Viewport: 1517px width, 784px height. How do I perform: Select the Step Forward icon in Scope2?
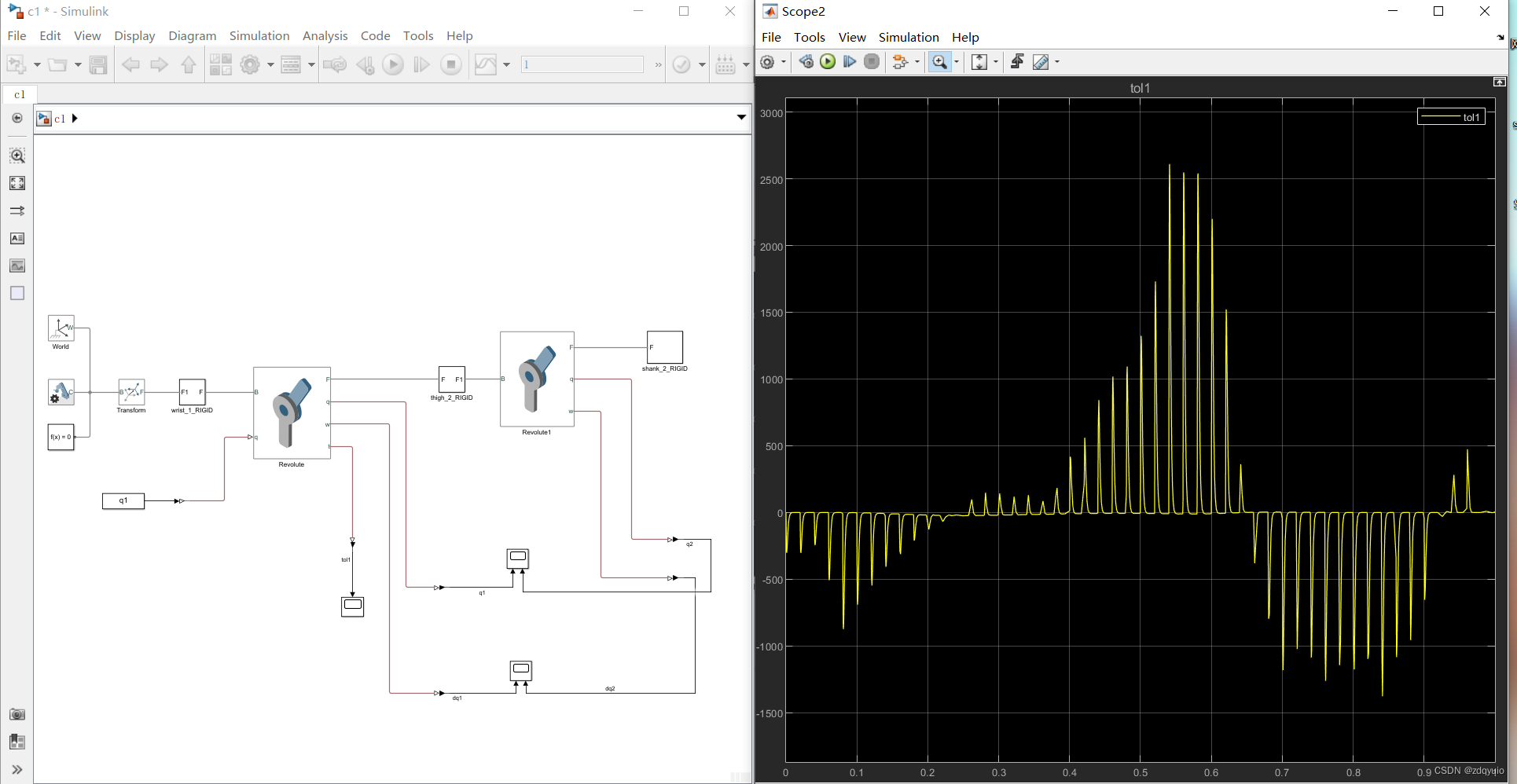pos(850,61)
